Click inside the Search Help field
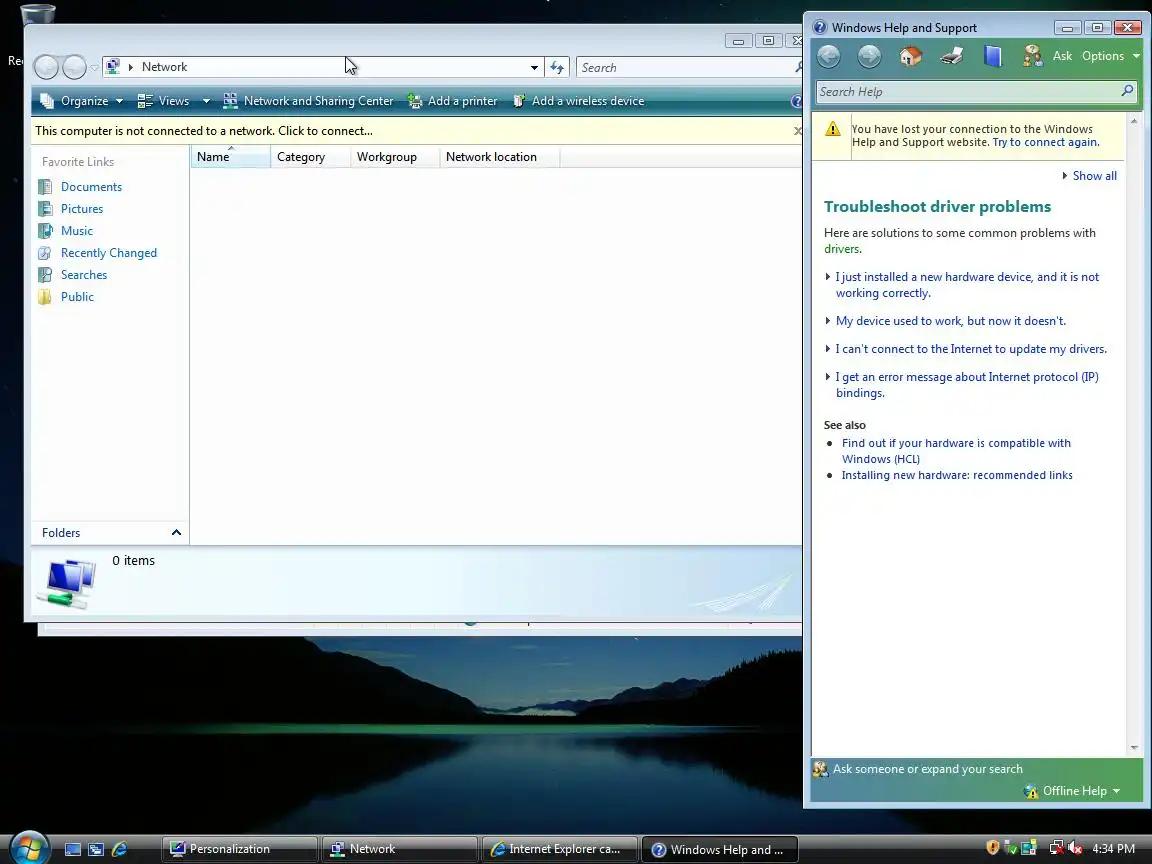The image size is (1152, 864). coord(968,92)
